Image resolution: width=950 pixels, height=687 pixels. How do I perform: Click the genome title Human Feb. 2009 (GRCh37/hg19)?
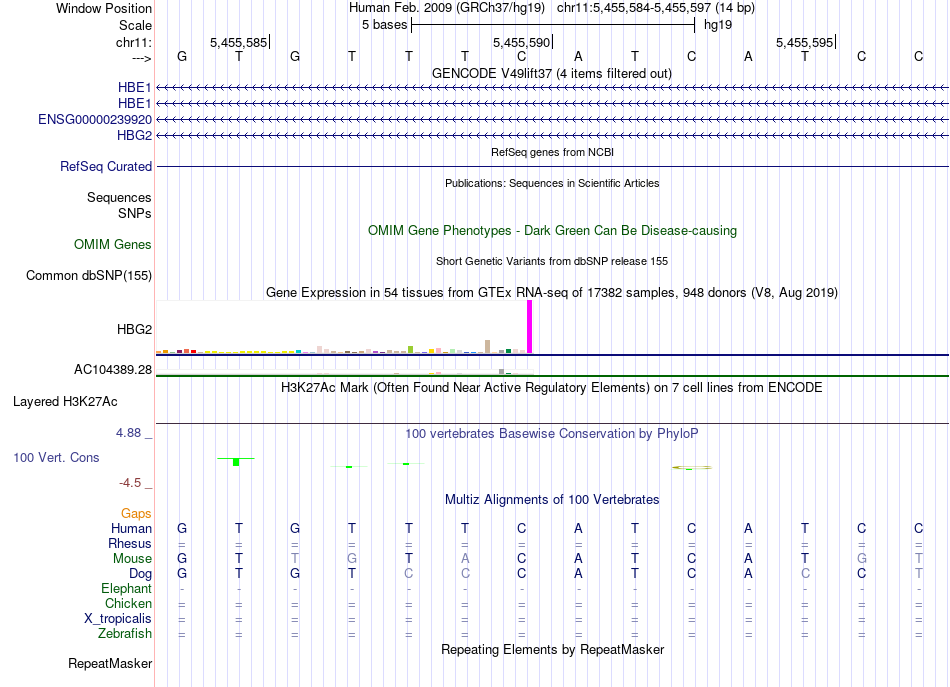tap(447, 8)
